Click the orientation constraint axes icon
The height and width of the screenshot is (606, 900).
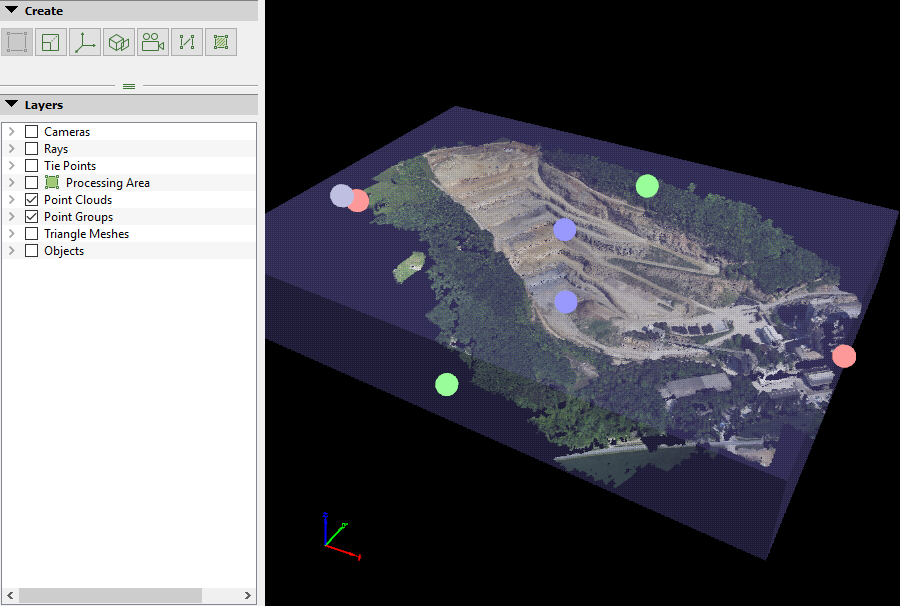pos(85,42)
